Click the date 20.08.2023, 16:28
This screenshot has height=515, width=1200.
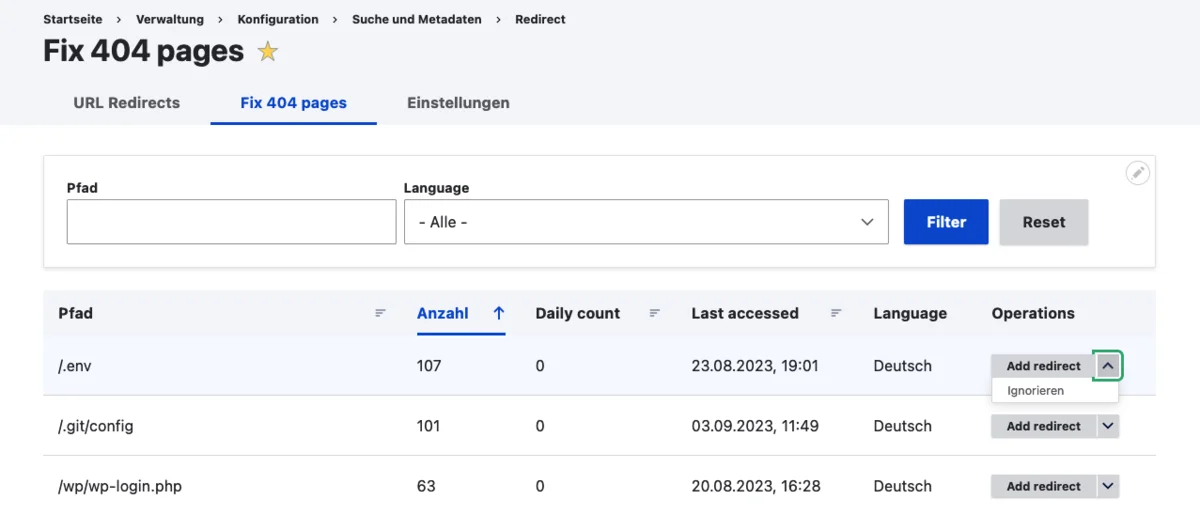click(x=756, y=486)
